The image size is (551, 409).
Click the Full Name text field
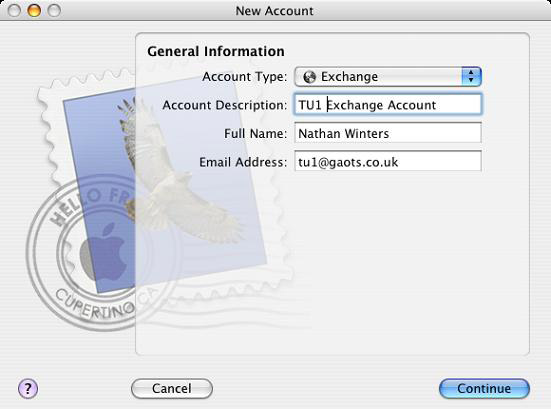[388, 133]
